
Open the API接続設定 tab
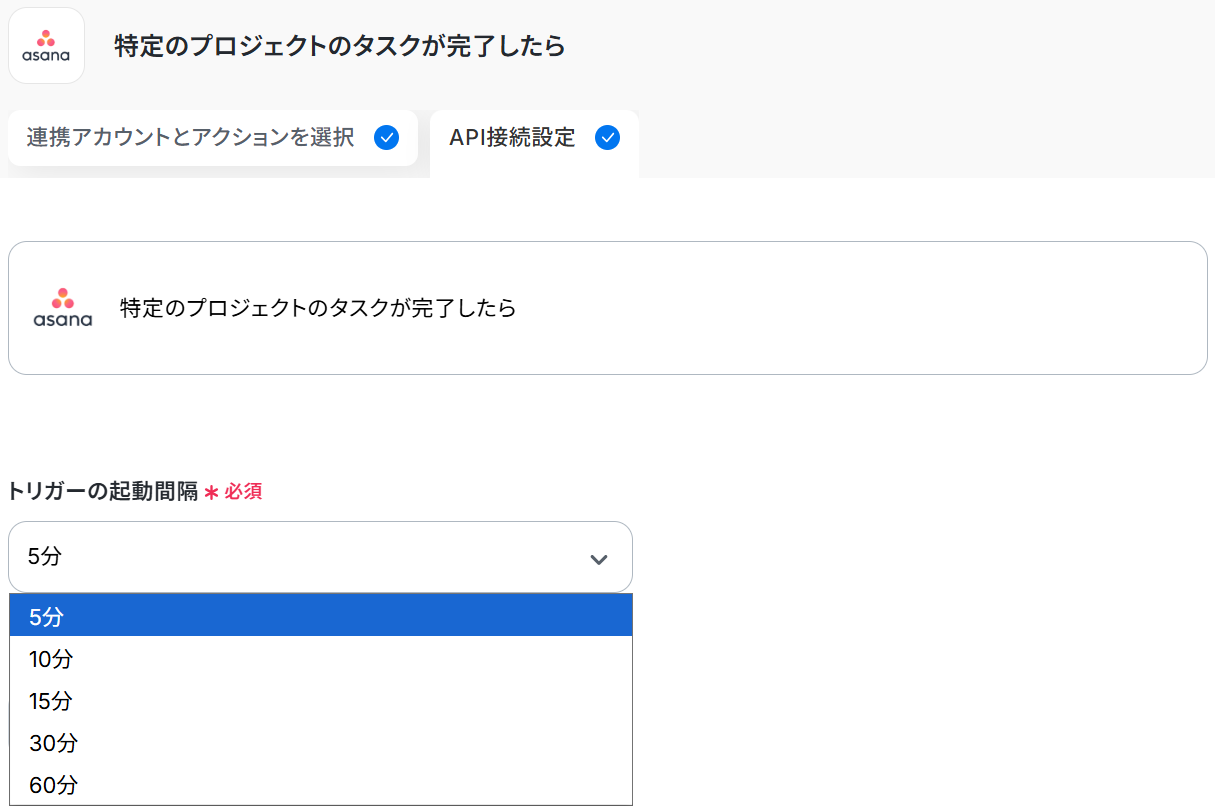[512, 138]
